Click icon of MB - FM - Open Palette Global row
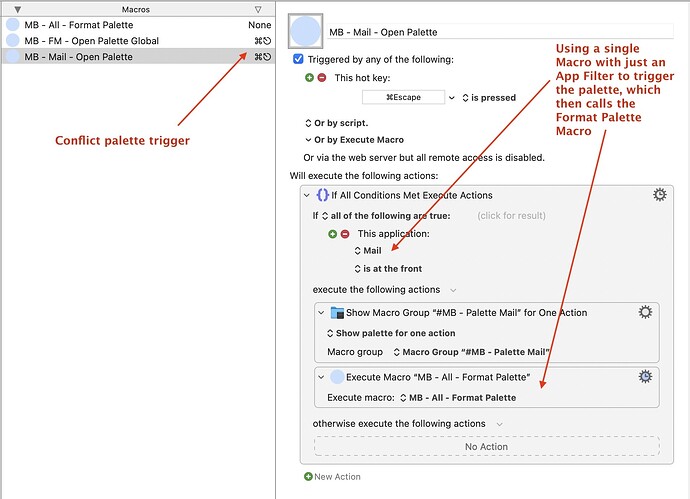The image size is (690, 499). (x=13, y=41)
